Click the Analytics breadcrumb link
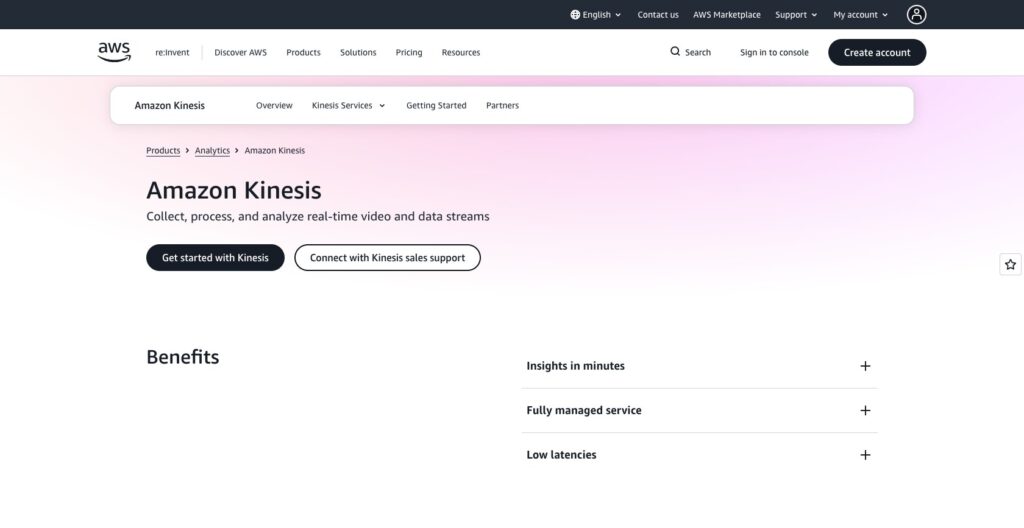 (212, 150)
